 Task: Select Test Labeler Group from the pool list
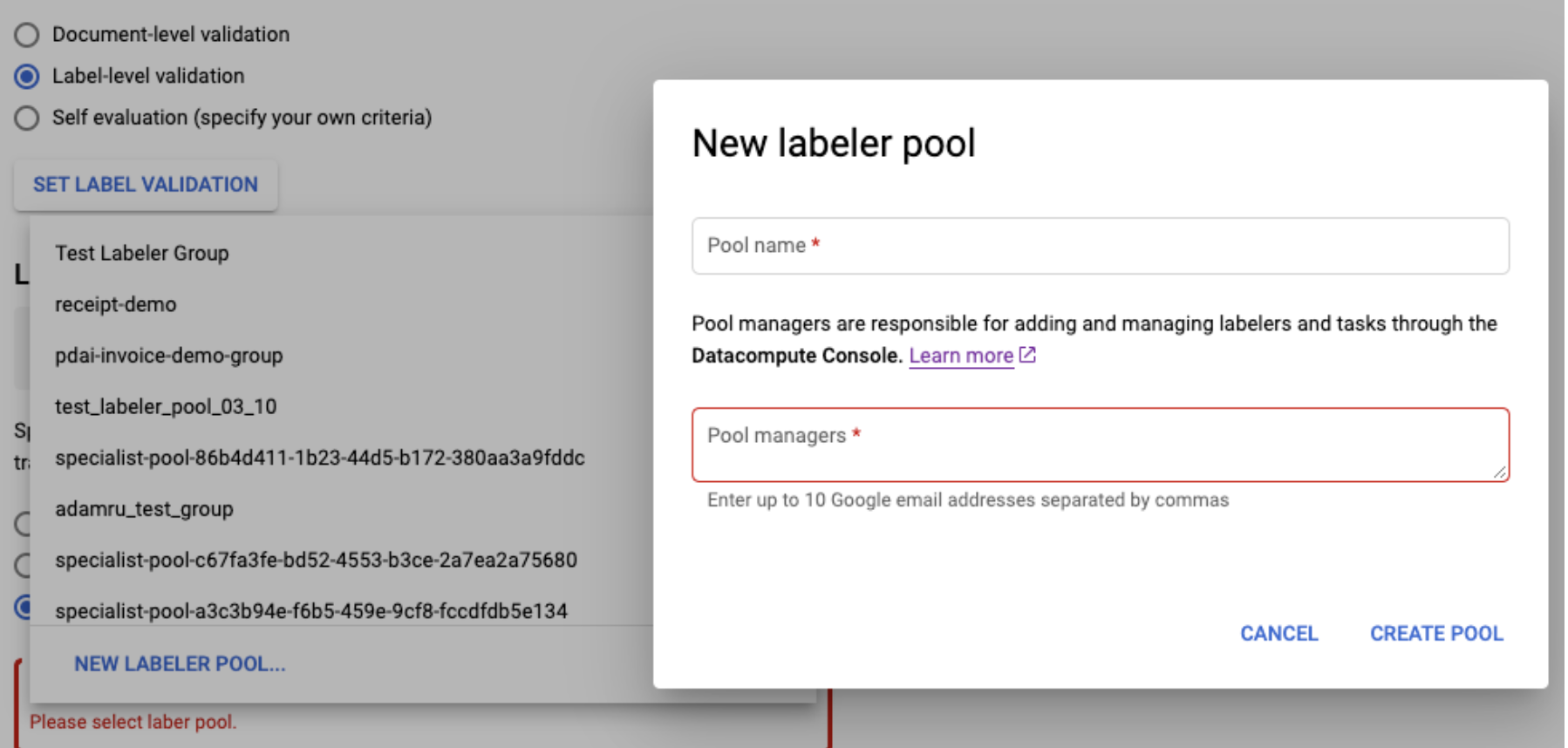(141, 253)
